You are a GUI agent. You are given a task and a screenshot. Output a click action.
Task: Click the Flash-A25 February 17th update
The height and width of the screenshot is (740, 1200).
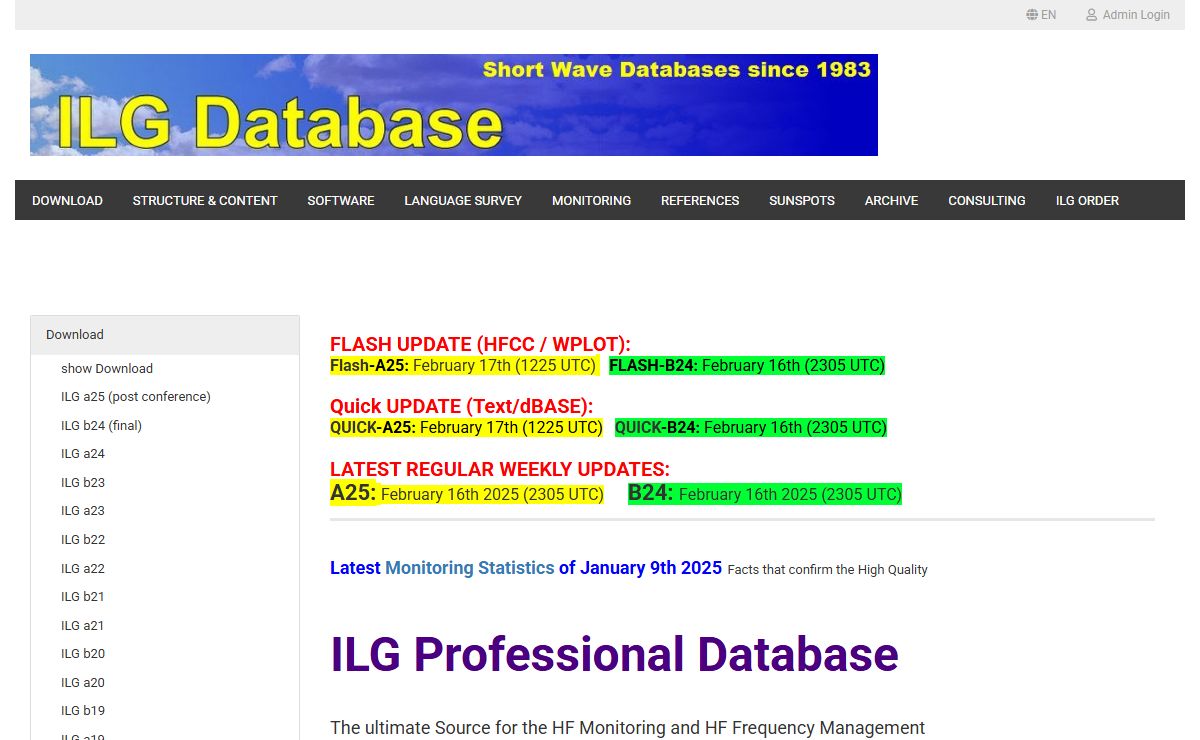463,366
